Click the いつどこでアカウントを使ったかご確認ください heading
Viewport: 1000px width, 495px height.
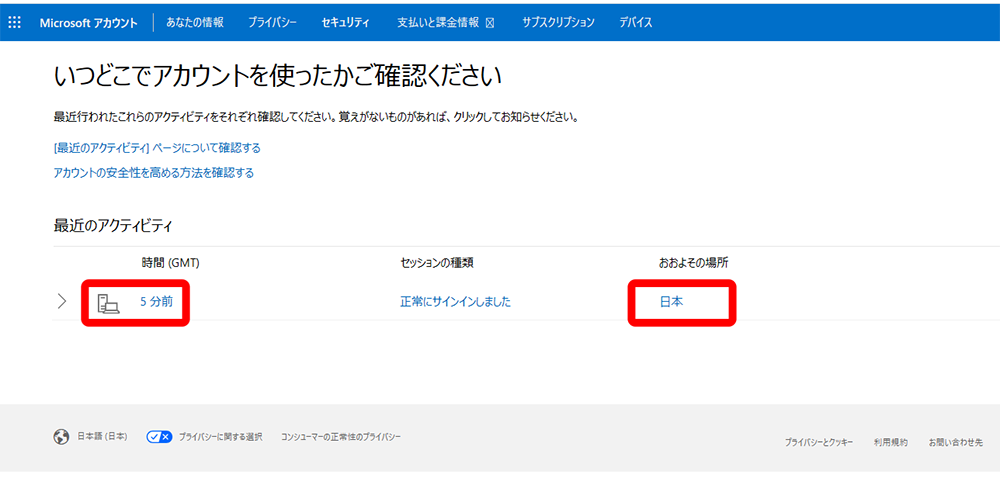pyautogui.click(x=278, y=77)
